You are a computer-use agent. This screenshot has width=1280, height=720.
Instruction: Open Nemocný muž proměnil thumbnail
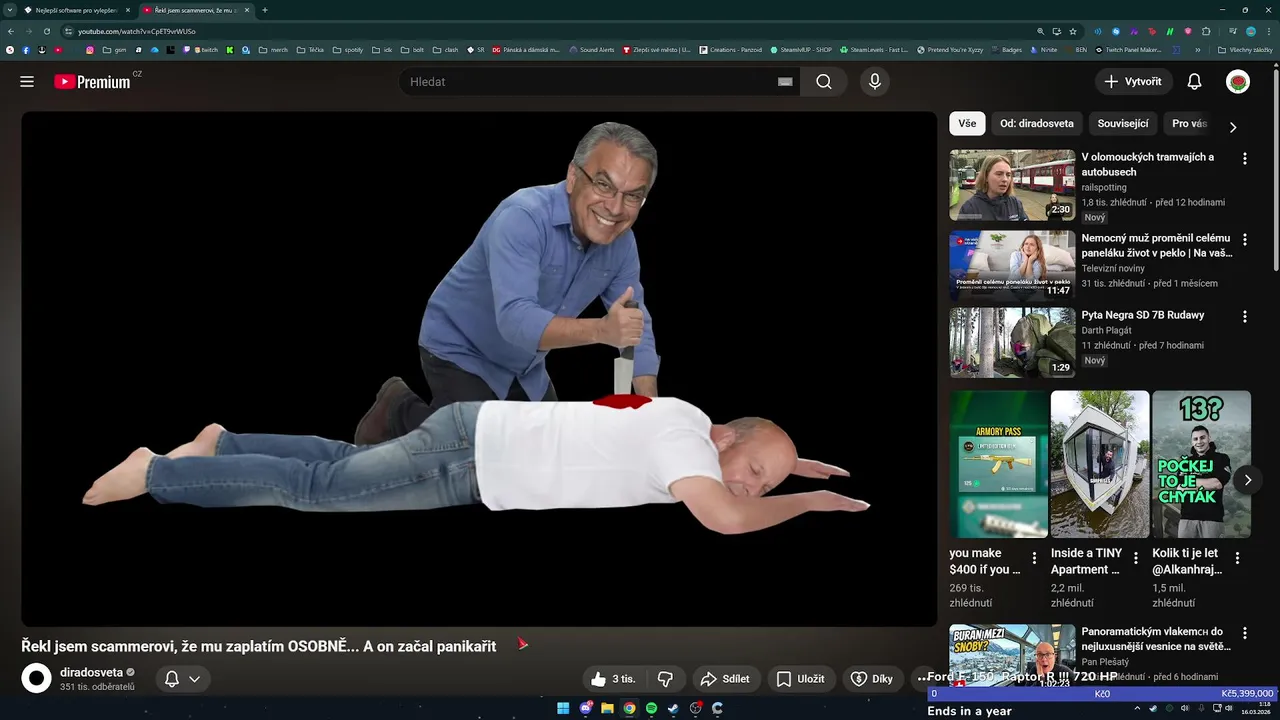click(x=1012, y=266)
